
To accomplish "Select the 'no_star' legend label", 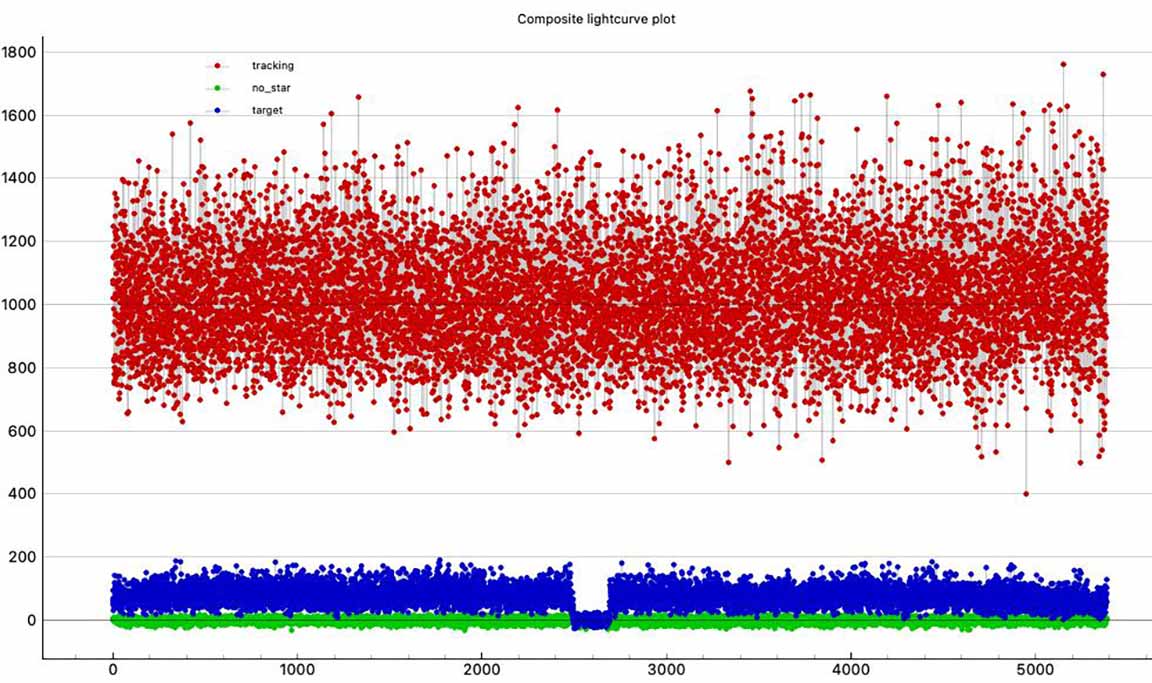I will 271,88.
